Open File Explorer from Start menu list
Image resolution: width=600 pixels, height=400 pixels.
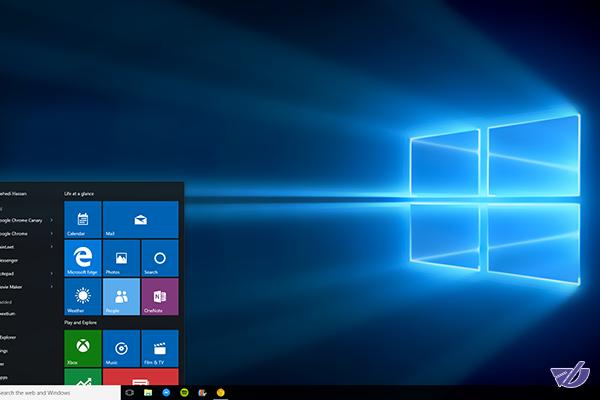[x=8, y=337]
